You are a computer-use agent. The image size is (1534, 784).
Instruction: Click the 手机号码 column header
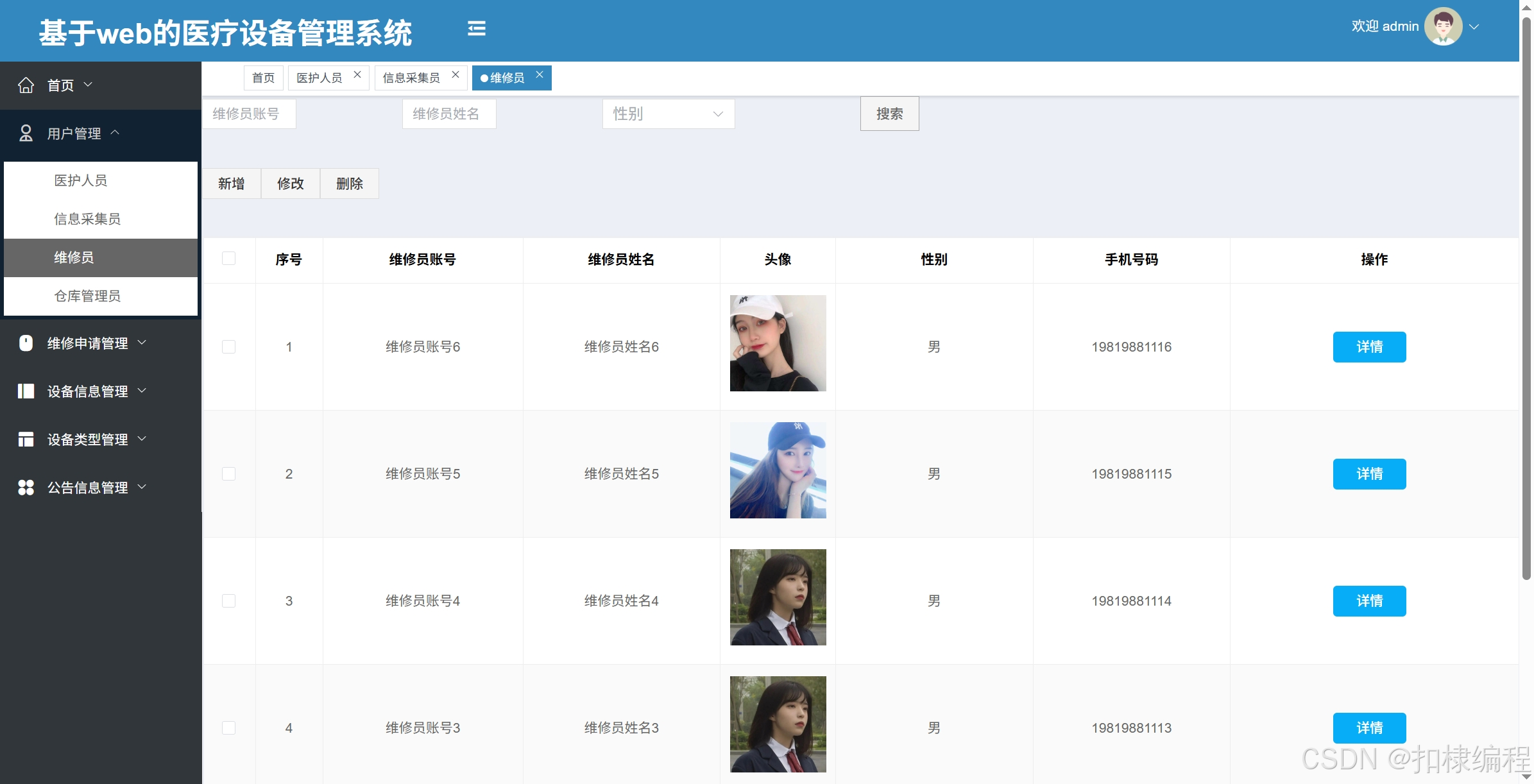coord(1132,259)
